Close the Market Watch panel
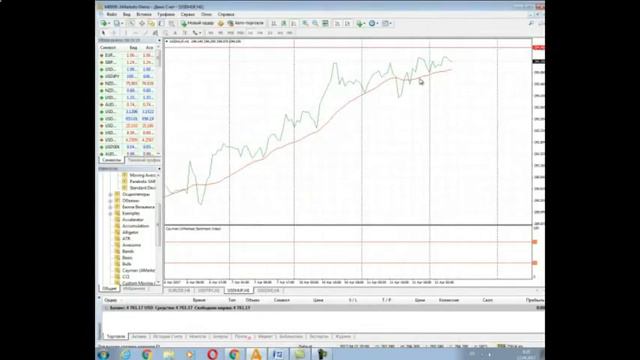The height and width of the screenshot is (360, 640). coord(159,40)
